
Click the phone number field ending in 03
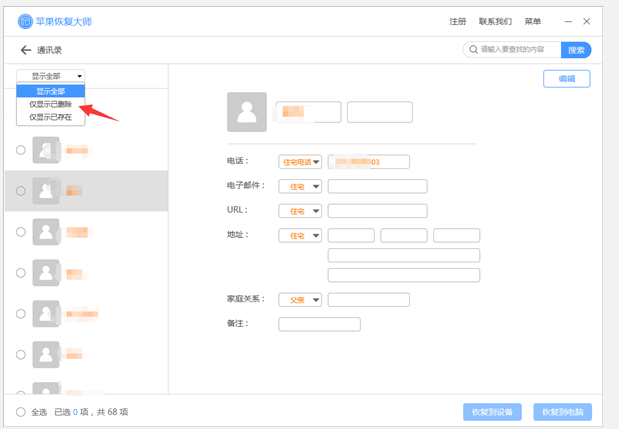tap(368, 162)
